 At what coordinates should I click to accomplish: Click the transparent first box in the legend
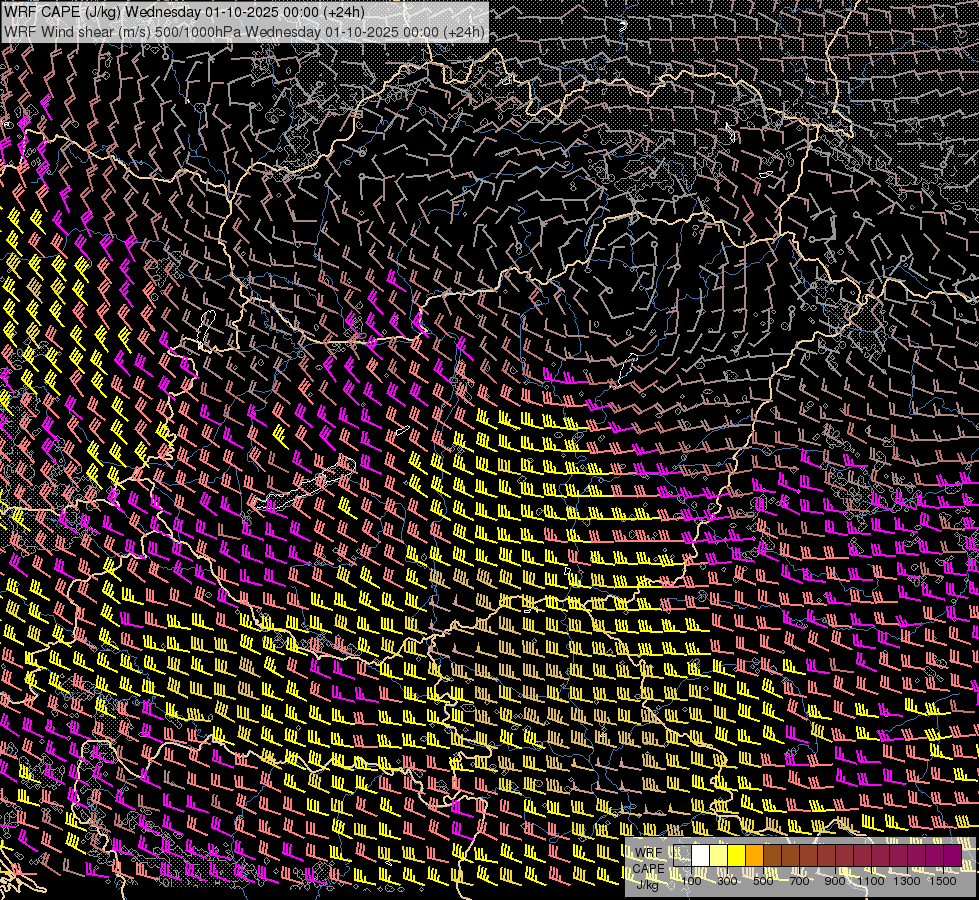click(x=682, y=855)
